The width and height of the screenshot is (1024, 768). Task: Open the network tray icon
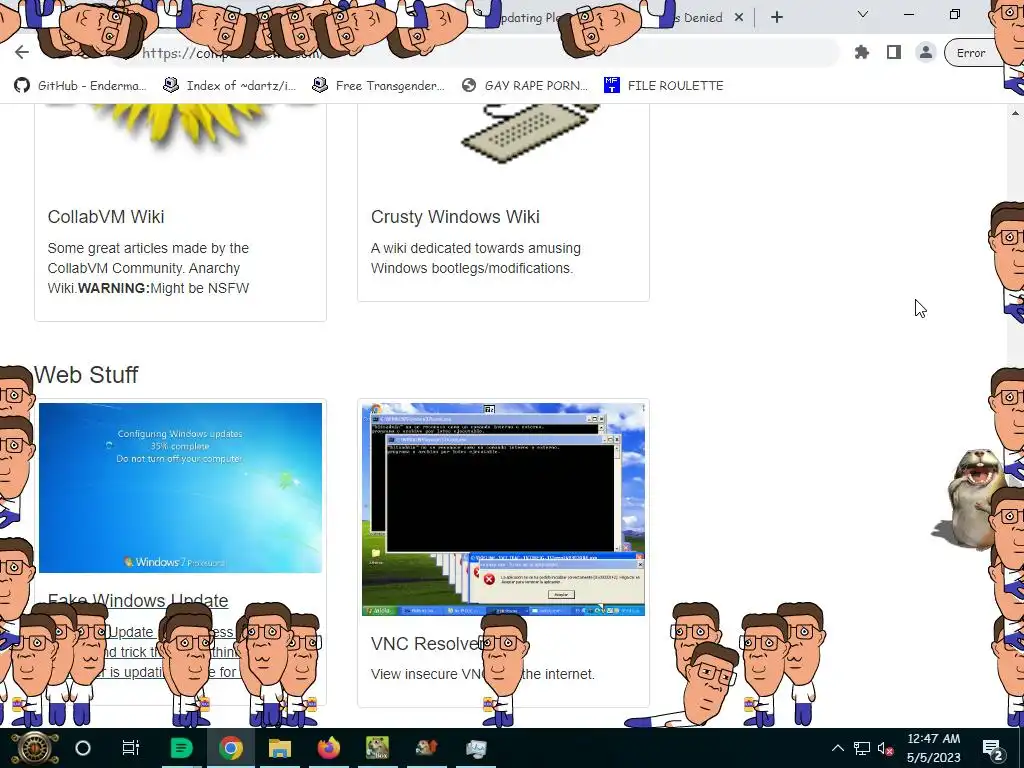coord(862,748)
